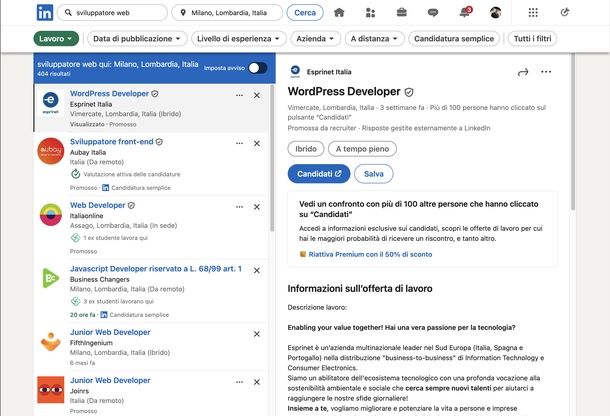This screenshot has height=416, width=610.
Task: Open more options for WordPress Developer listing
Action: click(x=239, y=95)
